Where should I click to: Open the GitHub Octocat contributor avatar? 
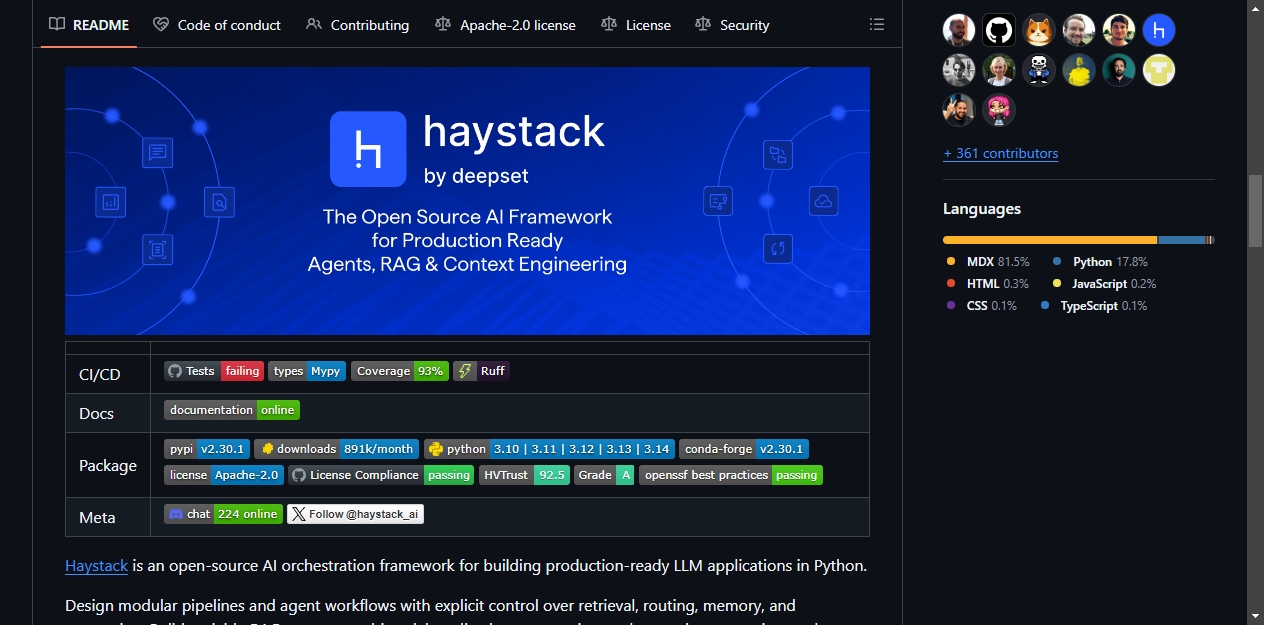click(x=999, y=30)
